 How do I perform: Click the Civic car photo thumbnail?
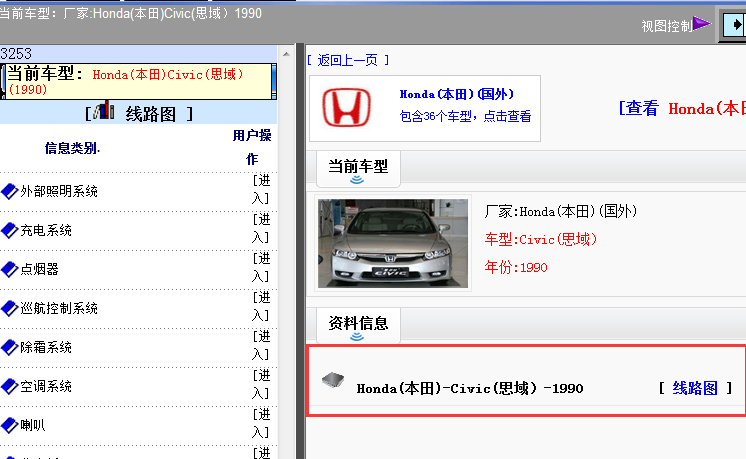pyautogui.click(x=393, y=243)
